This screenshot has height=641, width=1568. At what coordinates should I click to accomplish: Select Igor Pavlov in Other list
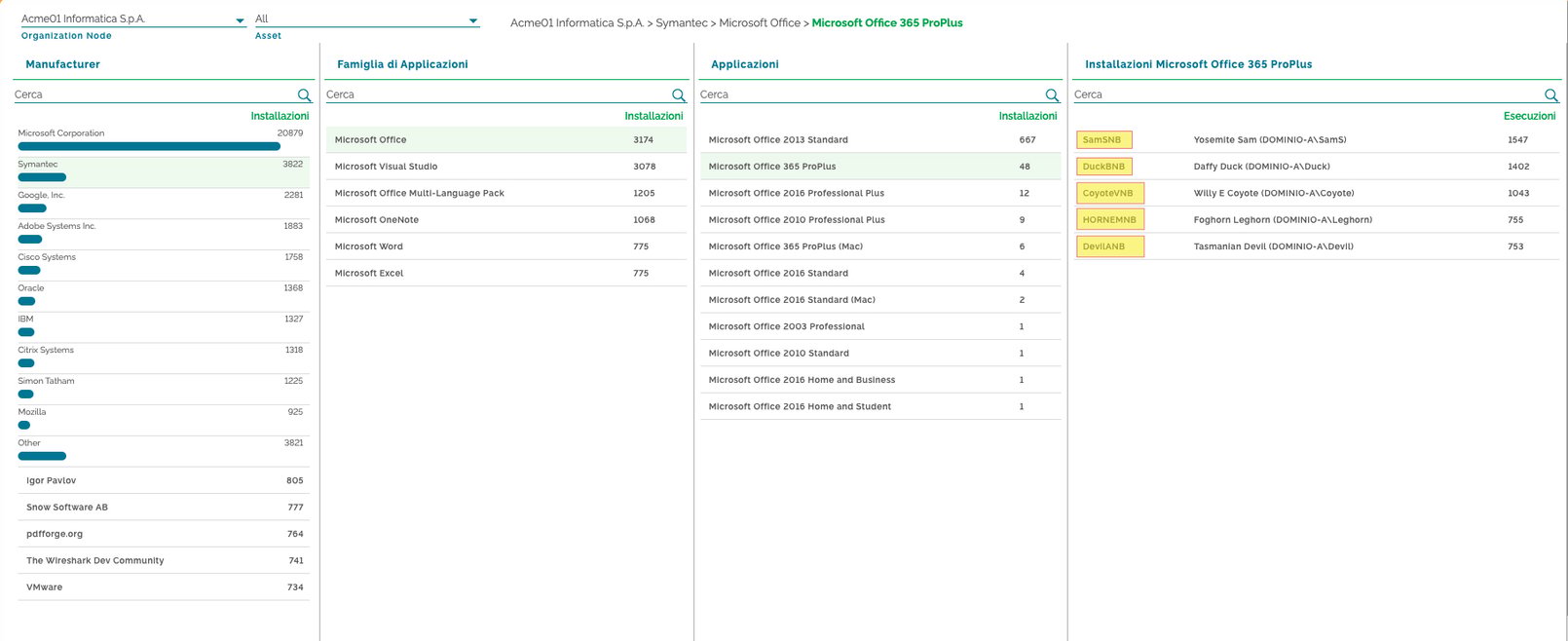[x=164, y=480]
